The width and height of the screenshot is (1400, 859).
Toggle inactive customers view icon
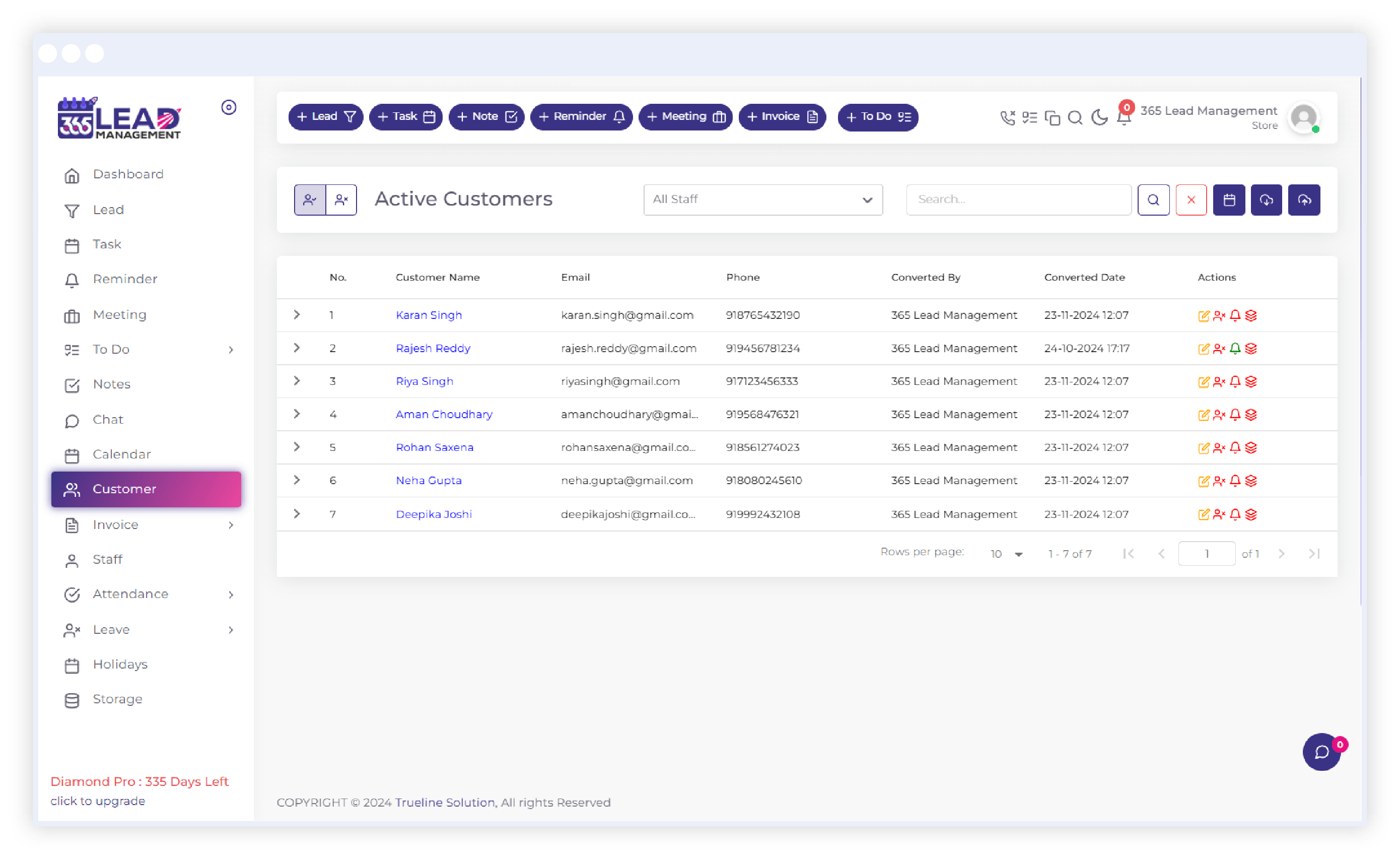click(x=341, y=199)
